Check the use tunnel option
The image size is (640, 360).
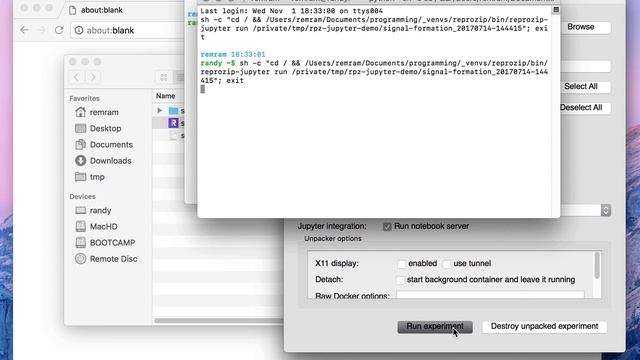click(447, 264)
